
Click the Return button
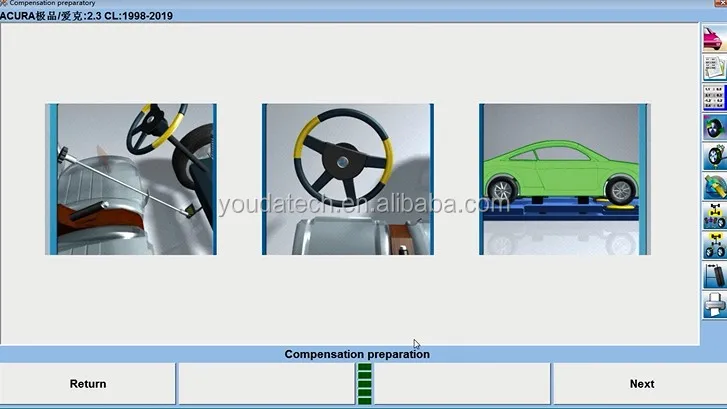(x=88, y=384)
